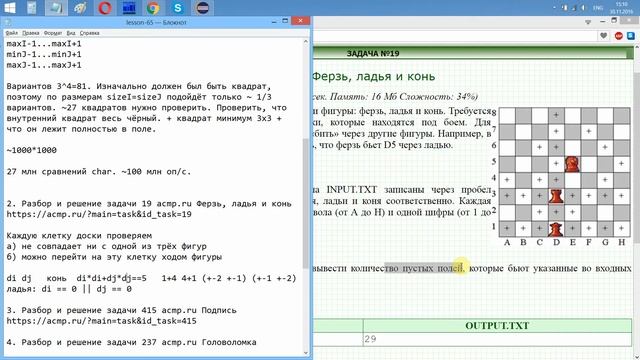Open the Paint palette taskbar icon
The image size is (640, 360).
(x=80, y=8)
